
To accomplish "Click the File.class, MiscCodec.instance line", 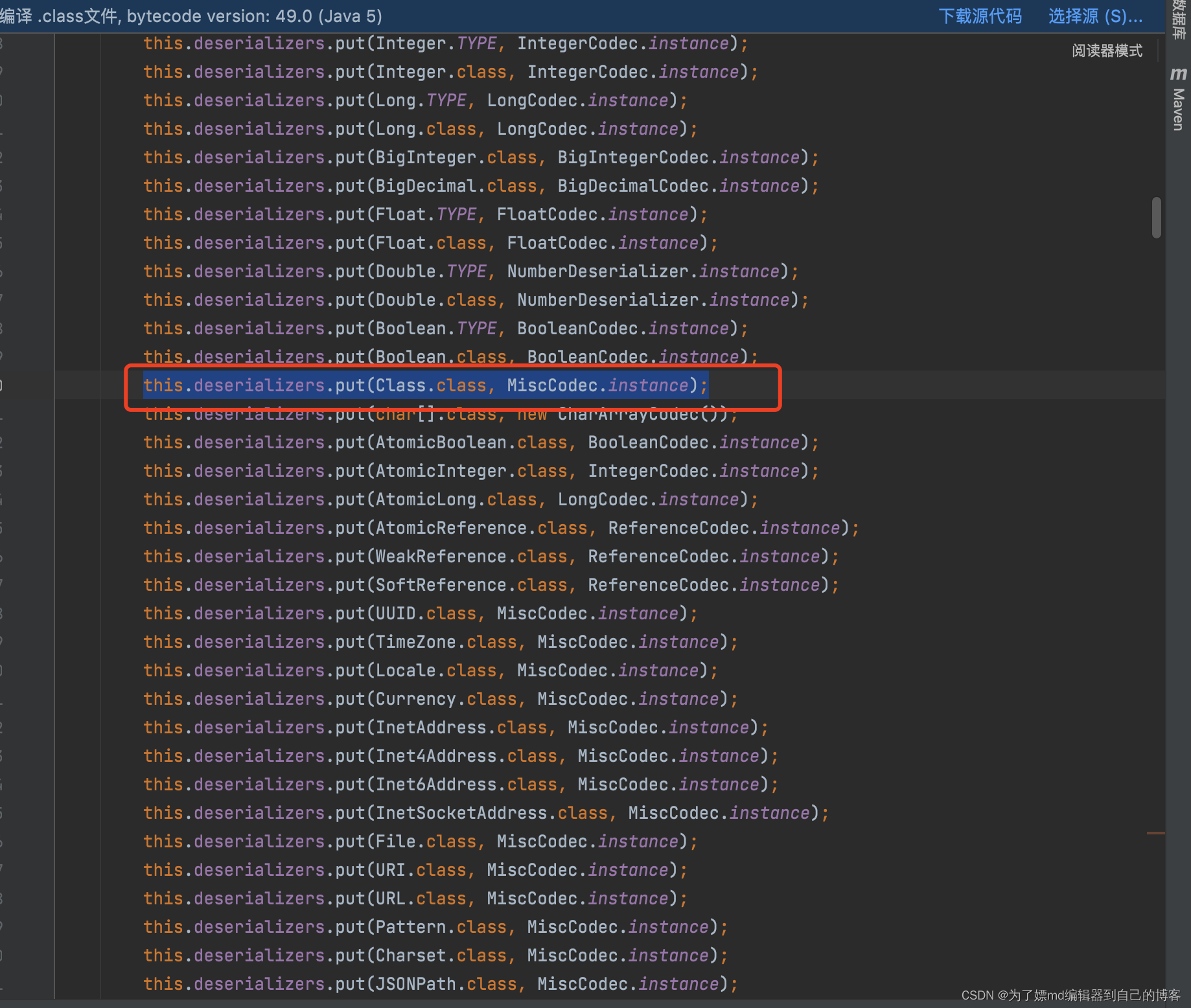I will (x=421, y=842).
